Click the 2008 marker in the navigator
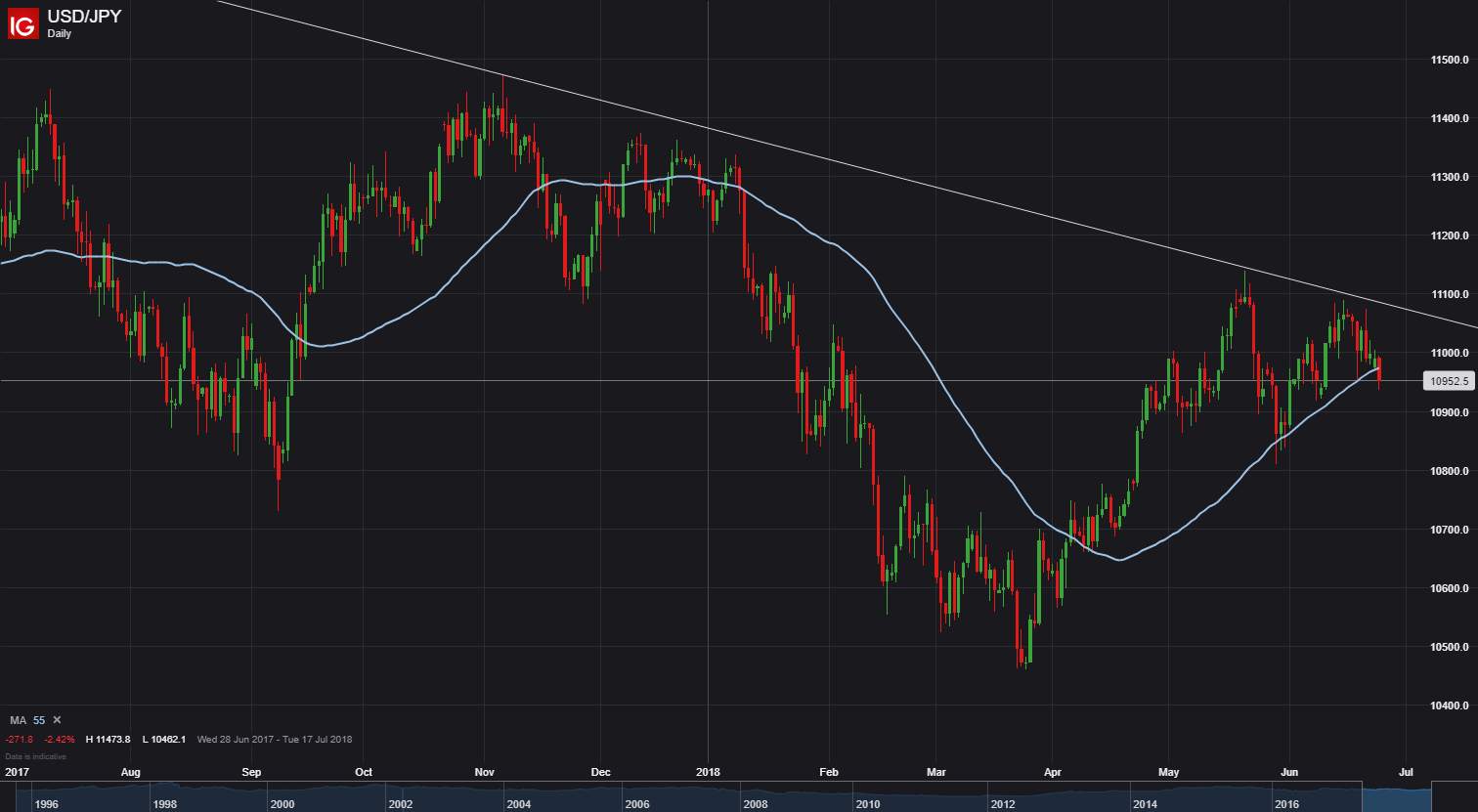Image resolution: width=1478 pixels, height=812 pixels. click(756, 804)
